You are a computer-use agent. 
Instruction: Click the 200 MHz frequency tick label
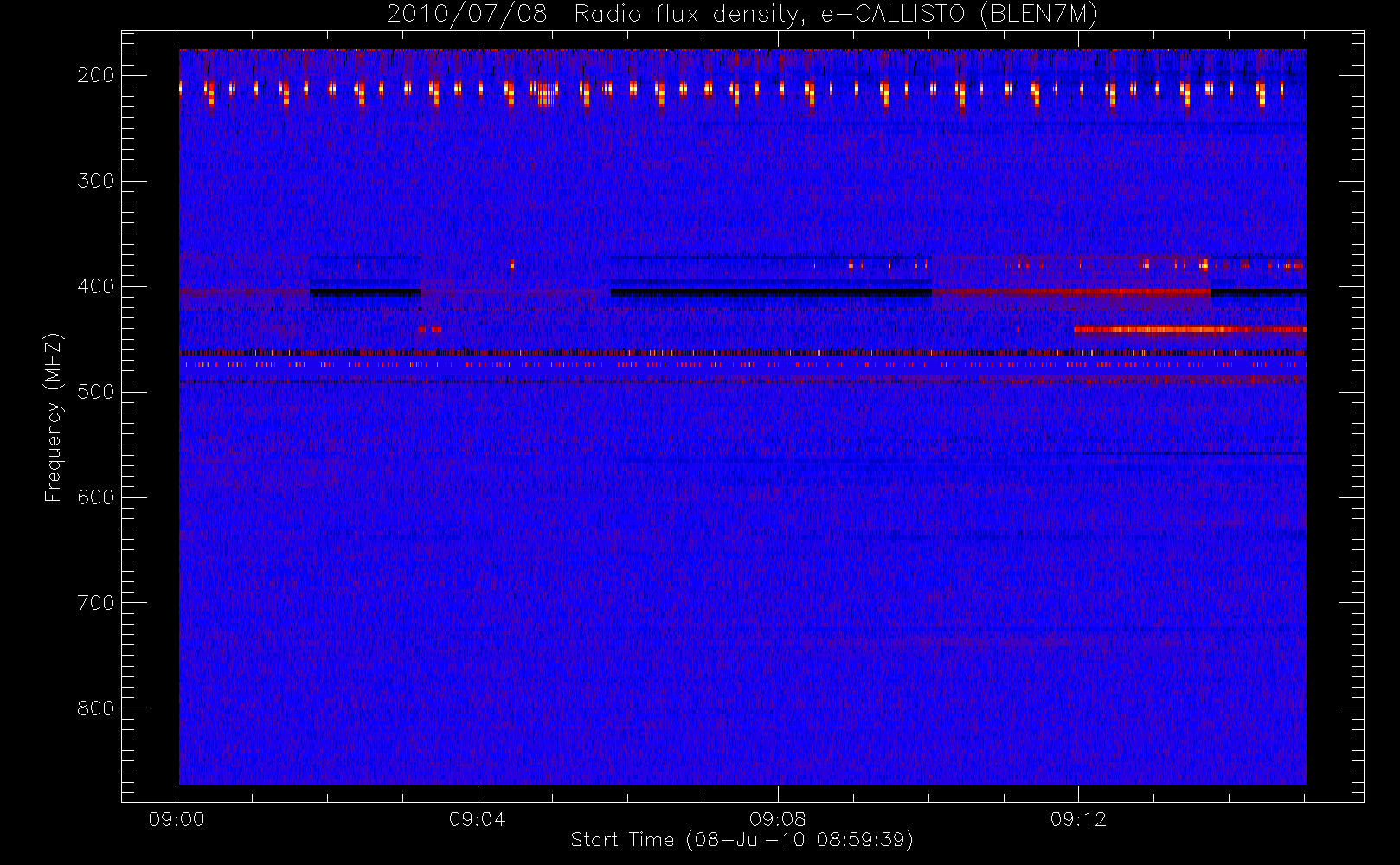click(96, 75)
